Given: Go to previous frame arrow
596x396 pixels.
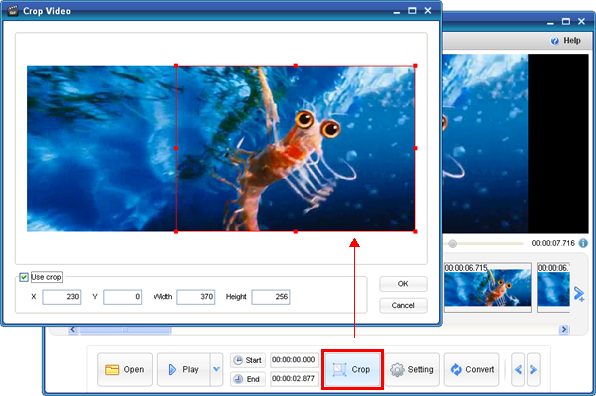Looking at the screenshot, I should pyautogui.click(x=518, y=369).
